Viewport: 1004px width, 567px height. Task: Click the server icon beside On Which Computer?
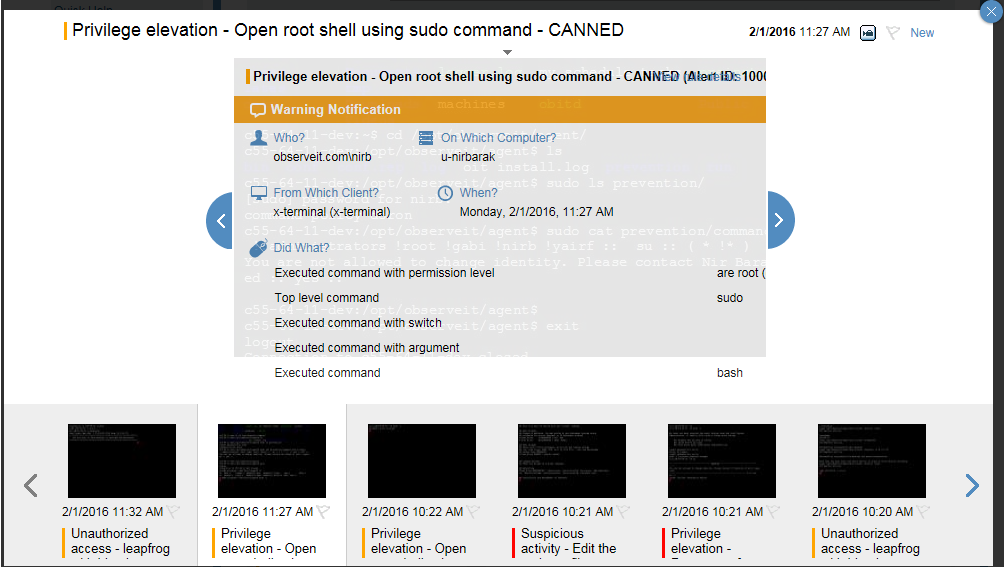(426, 138)
